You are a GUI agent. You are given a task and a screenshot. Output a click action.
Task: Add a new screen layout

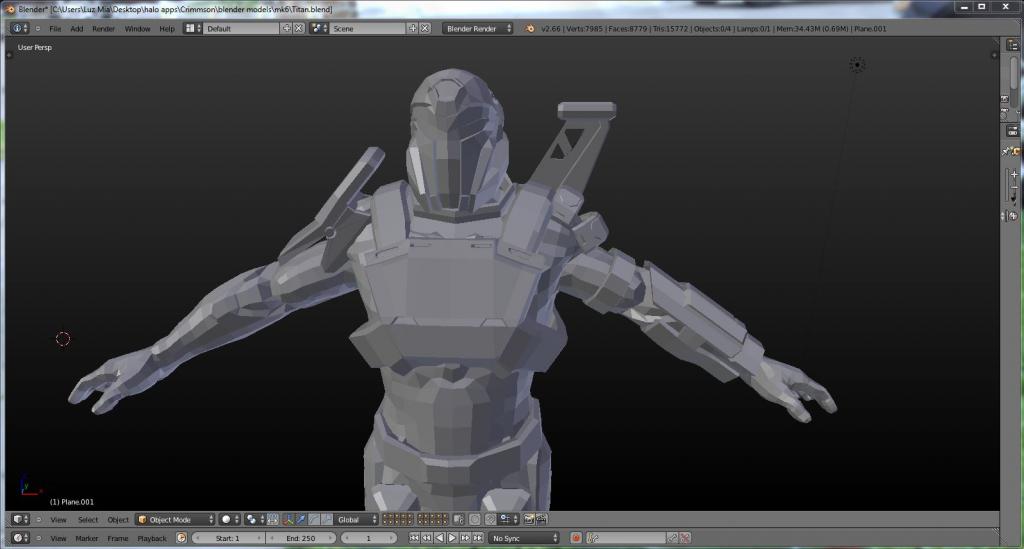tap(286, 29)
